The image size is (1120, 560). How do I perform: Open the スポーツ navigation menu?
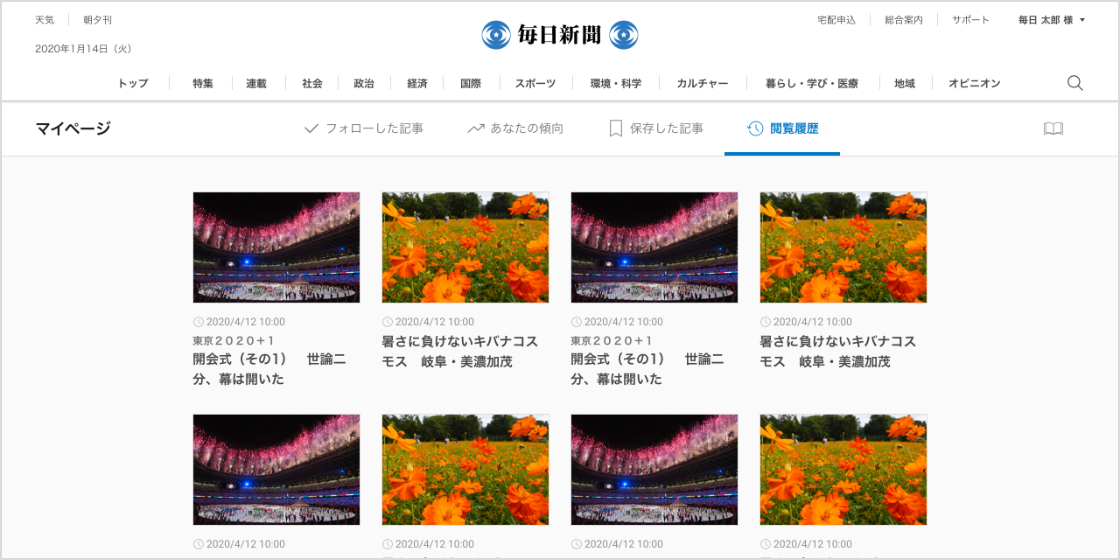[536, 84]
